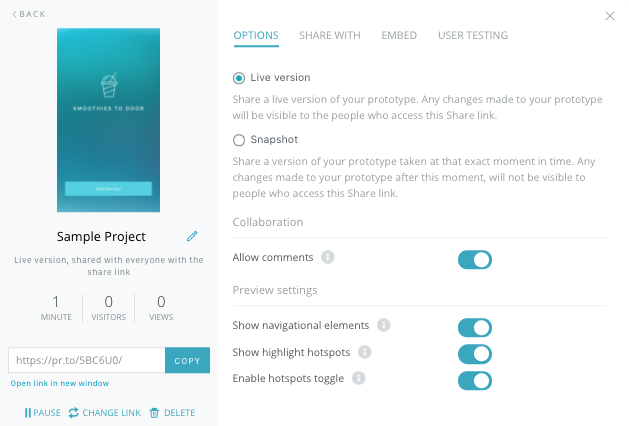629x426 pixels.
Task: Click the info icon next to Allow comments
Action: click(x=328, y=257)
